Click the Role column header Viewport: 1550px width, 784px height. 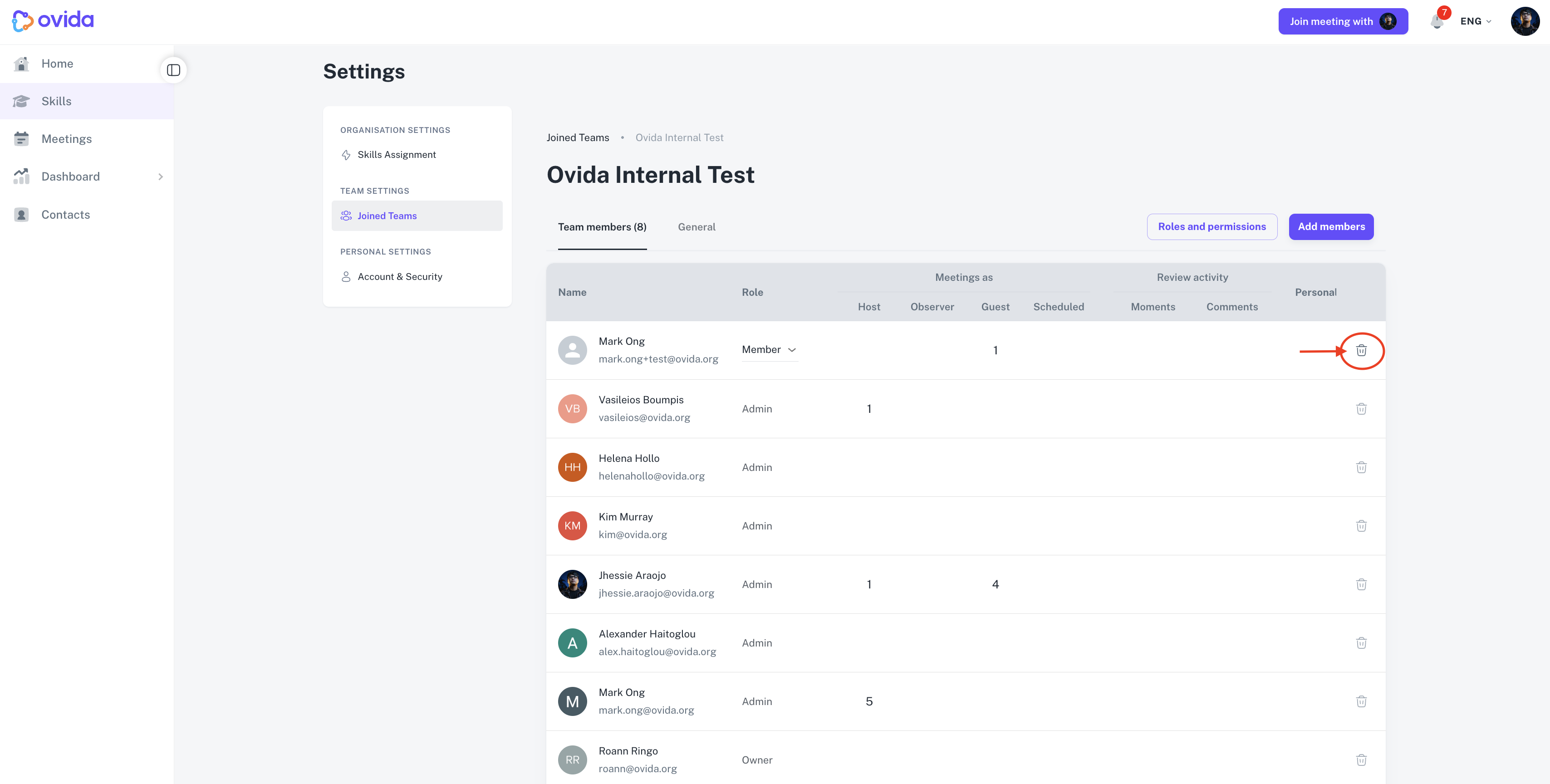coord(752,293)
